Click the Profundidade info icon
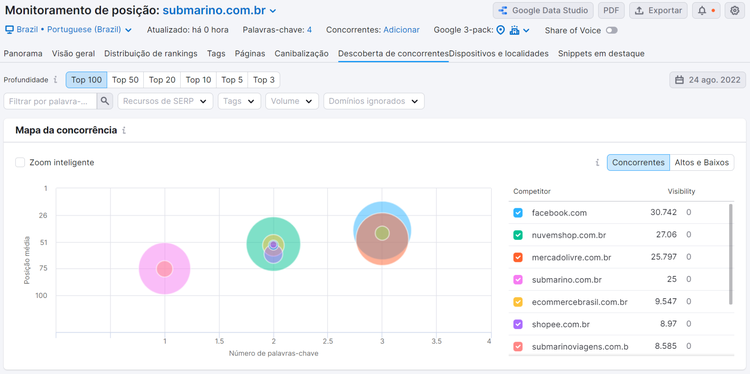Viewport: 750px width, 374px height. (55, 80)
